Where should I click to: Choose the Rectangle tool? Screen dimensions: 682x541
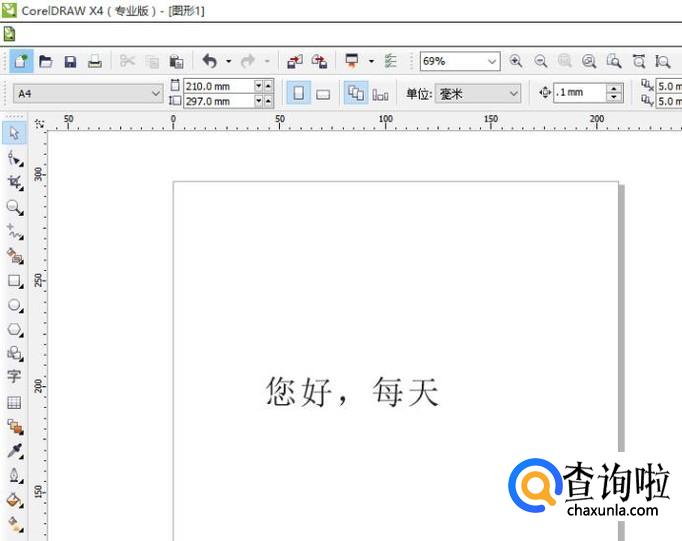14,281
